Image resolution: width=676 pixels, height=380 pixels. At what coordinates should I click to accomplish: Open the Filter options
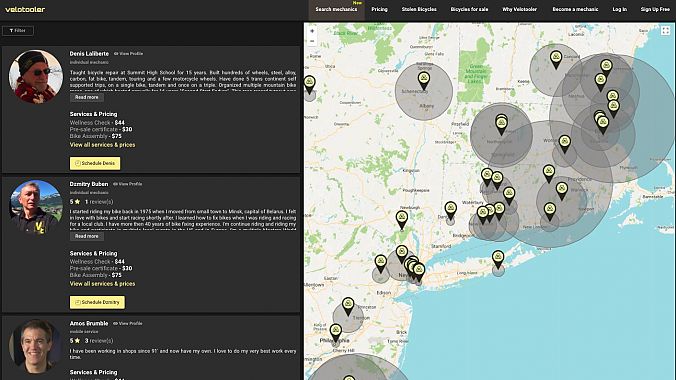tap(18, 31)
